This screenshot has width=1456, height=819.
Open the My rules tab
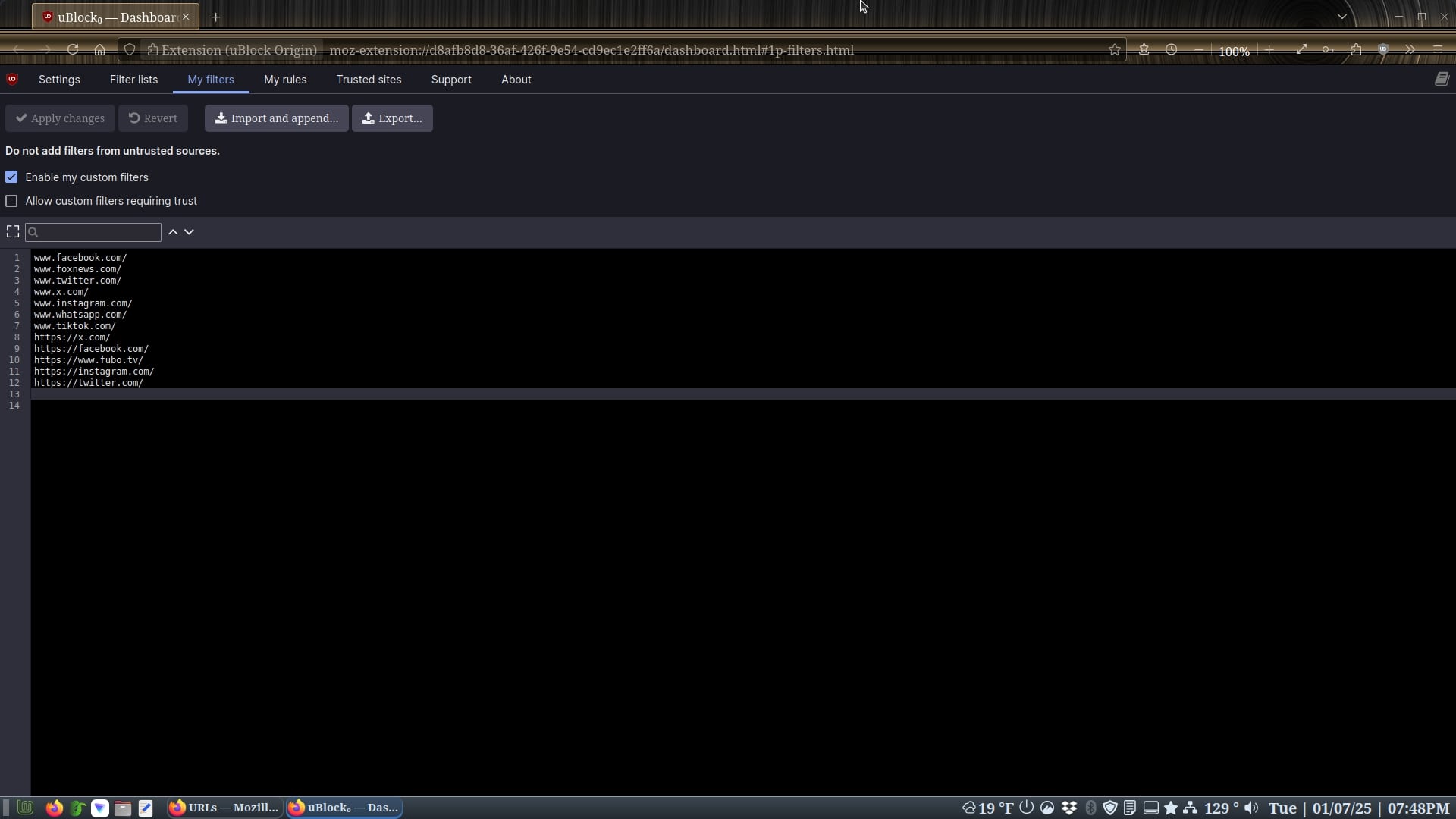click(x=285, y=80)
